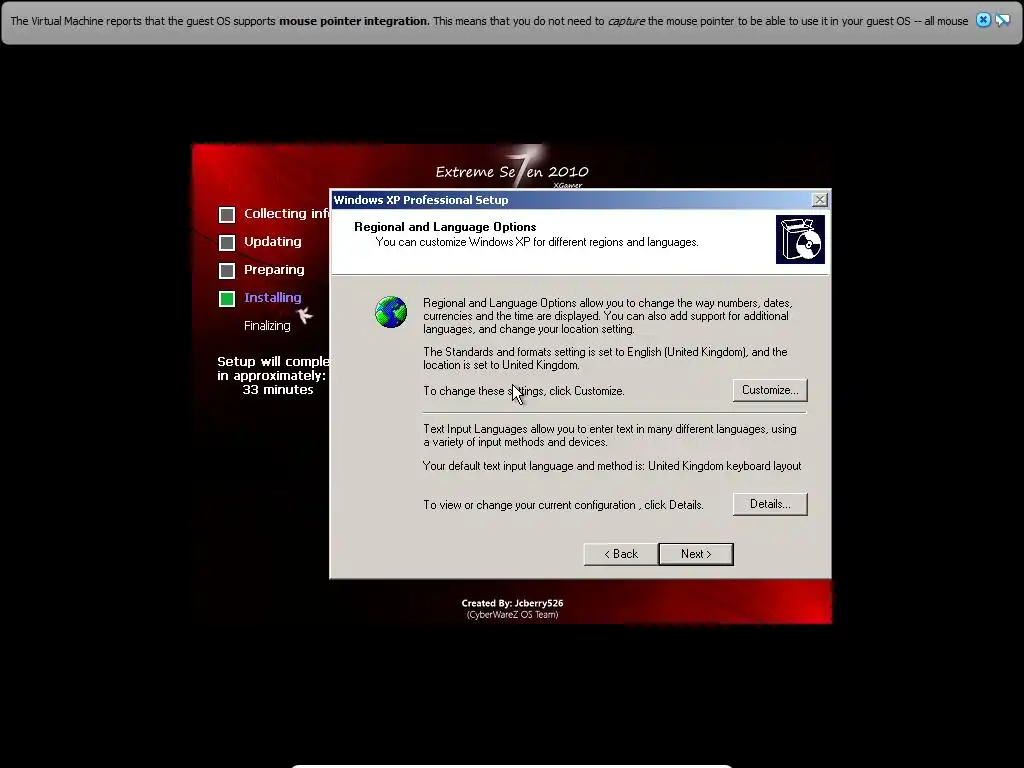Click the "Preparing" step label

click(x=274, y=270)
